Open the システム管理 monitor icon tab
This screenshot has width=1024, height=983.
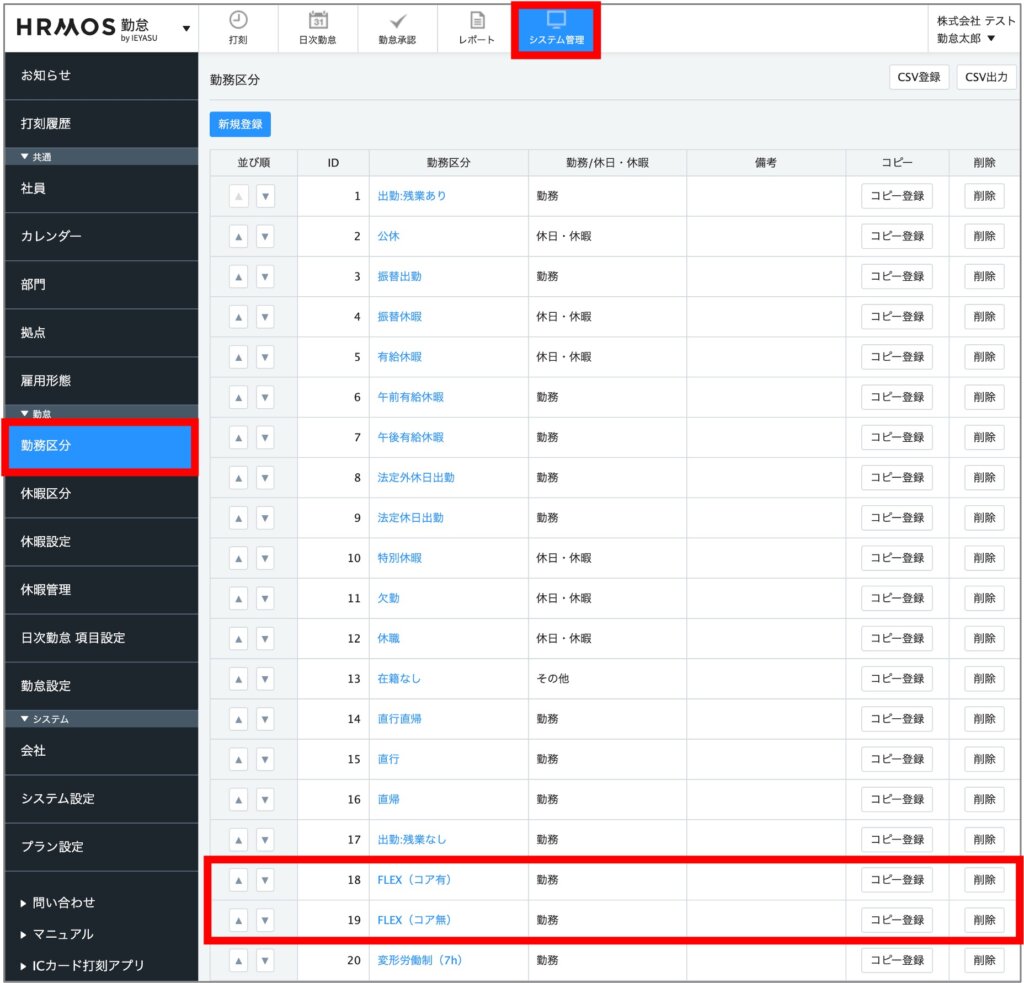(x=556, y=28)
